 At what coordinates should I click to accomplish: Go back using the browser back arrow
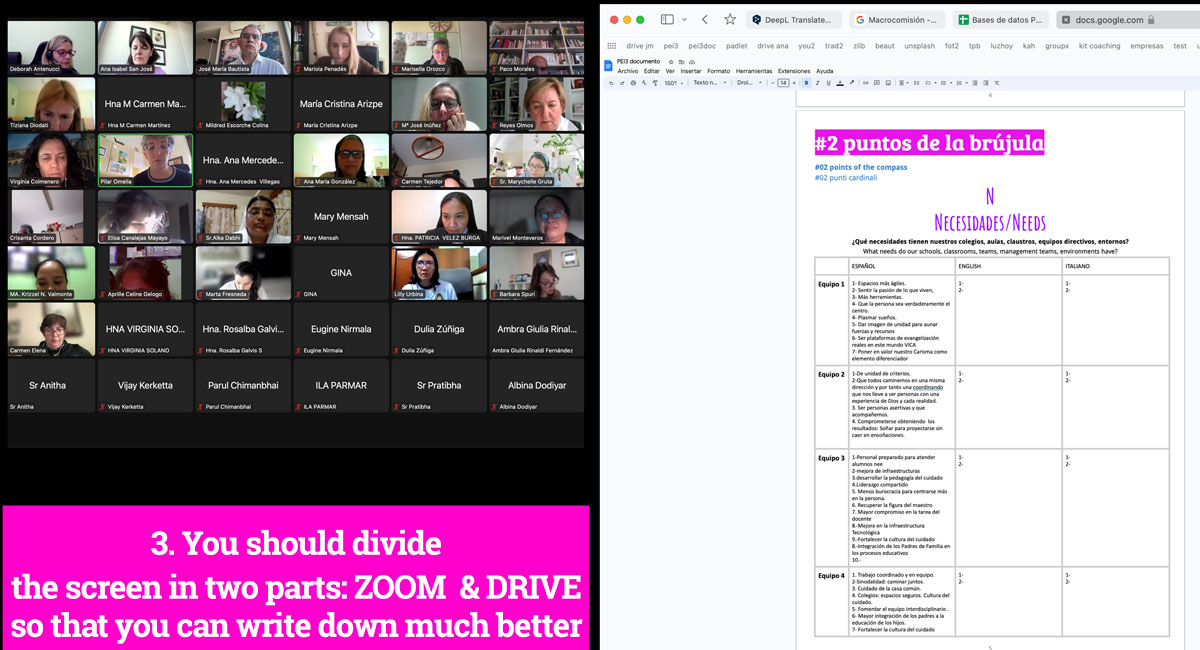coord(705,19)
